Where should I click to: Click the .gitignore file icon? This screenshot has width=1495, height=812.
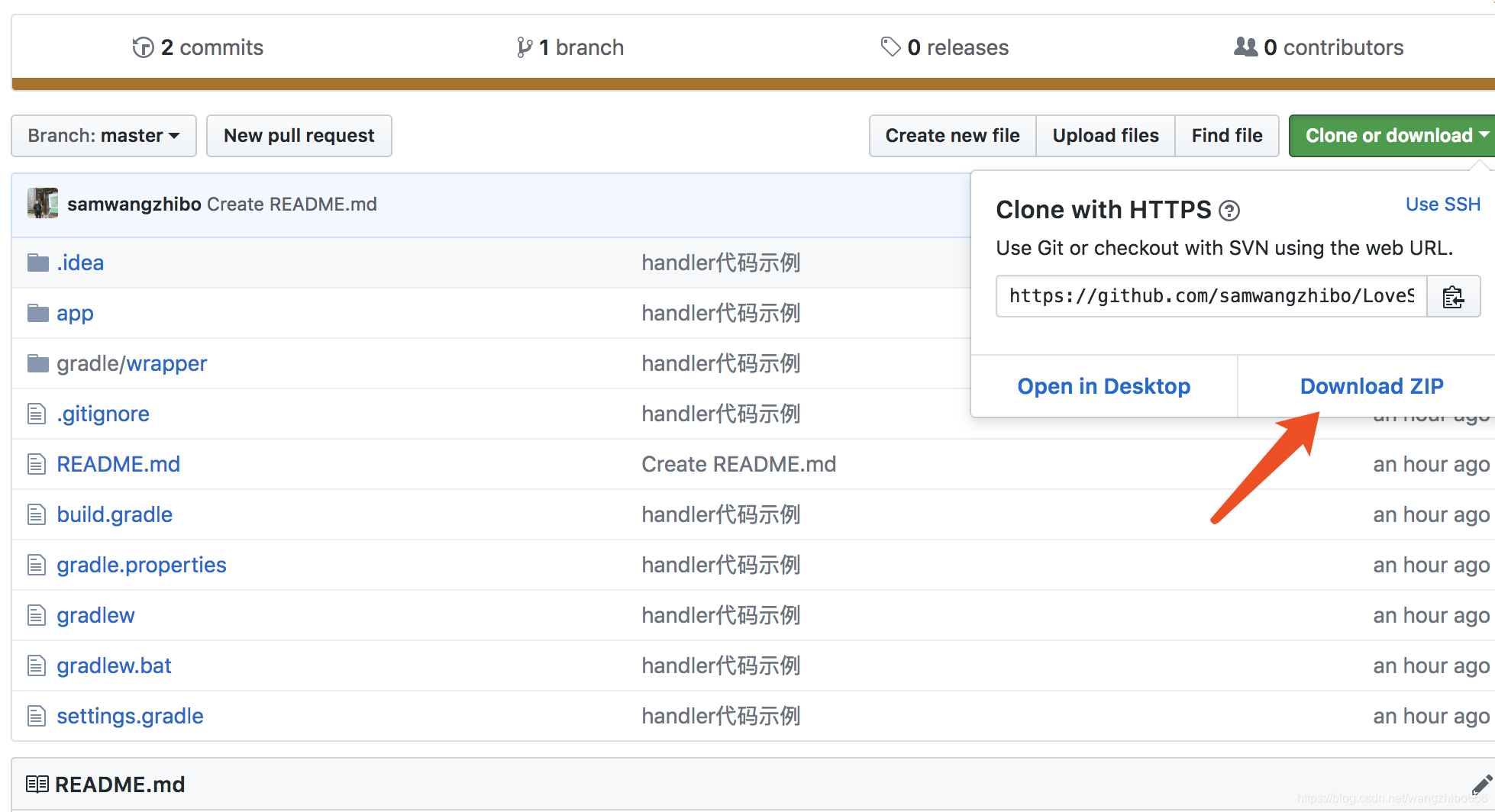pos(37,414)
